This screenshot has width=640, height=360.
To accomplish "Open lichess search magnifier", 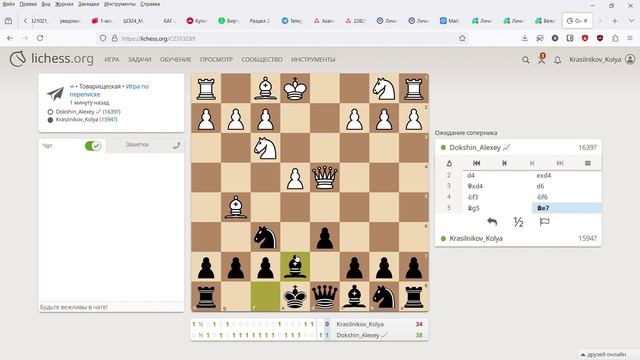I will [526, 60].
